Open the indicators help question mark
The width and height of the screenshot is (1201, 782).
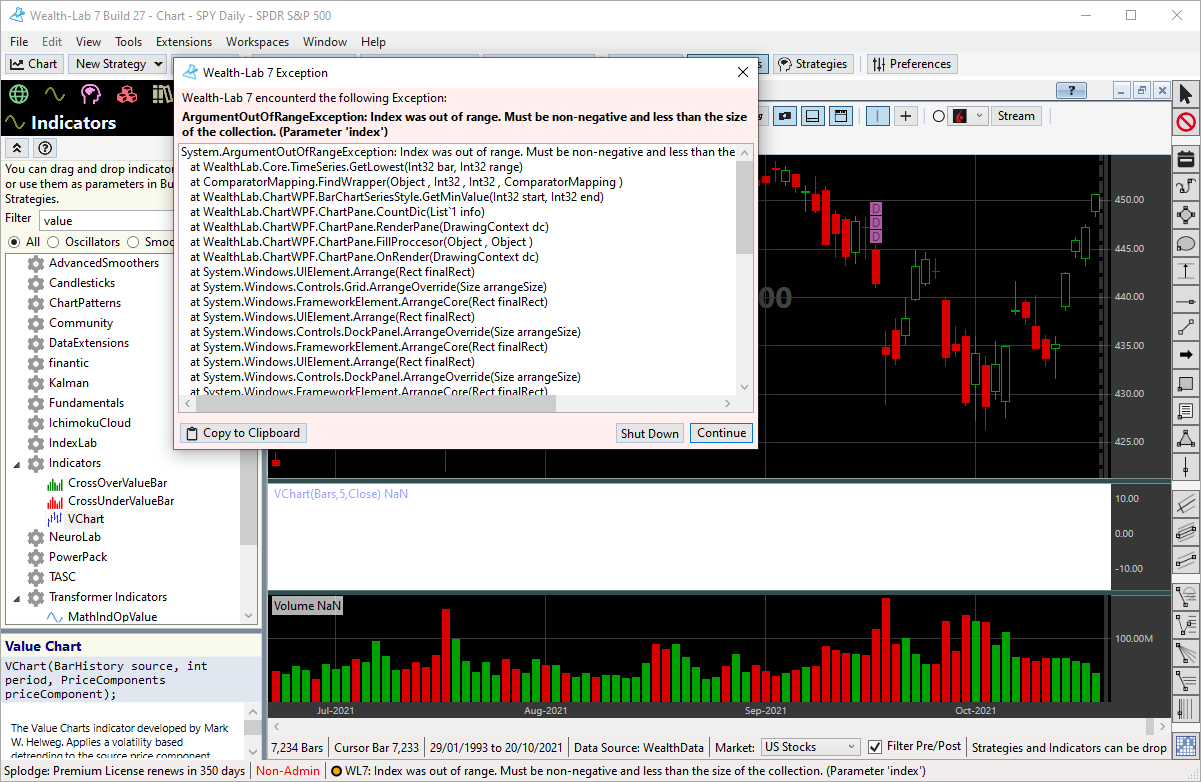45,148
